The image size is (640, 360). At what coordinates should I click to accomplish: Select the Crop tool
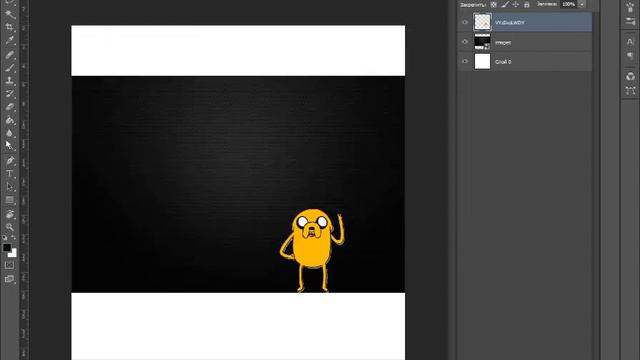pyautogui.click(x=9, y=28)
